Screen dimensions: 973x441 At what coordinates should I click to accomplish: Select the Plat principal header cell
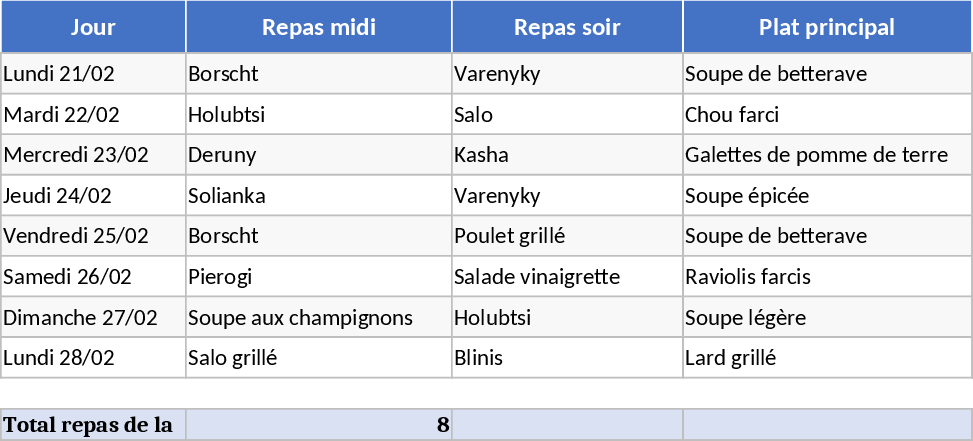[827, 27]
